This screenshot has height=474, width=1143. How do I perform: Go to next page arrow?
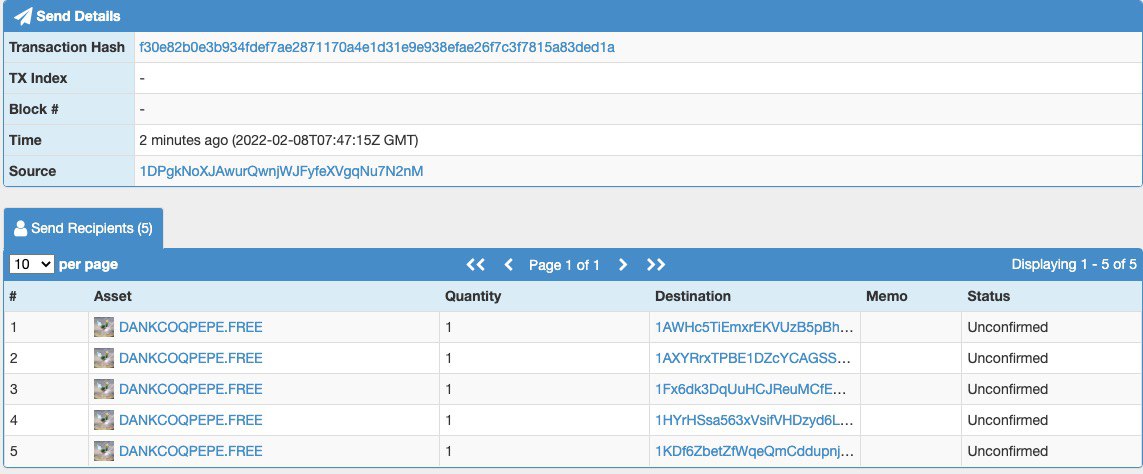tap(623, 265)
